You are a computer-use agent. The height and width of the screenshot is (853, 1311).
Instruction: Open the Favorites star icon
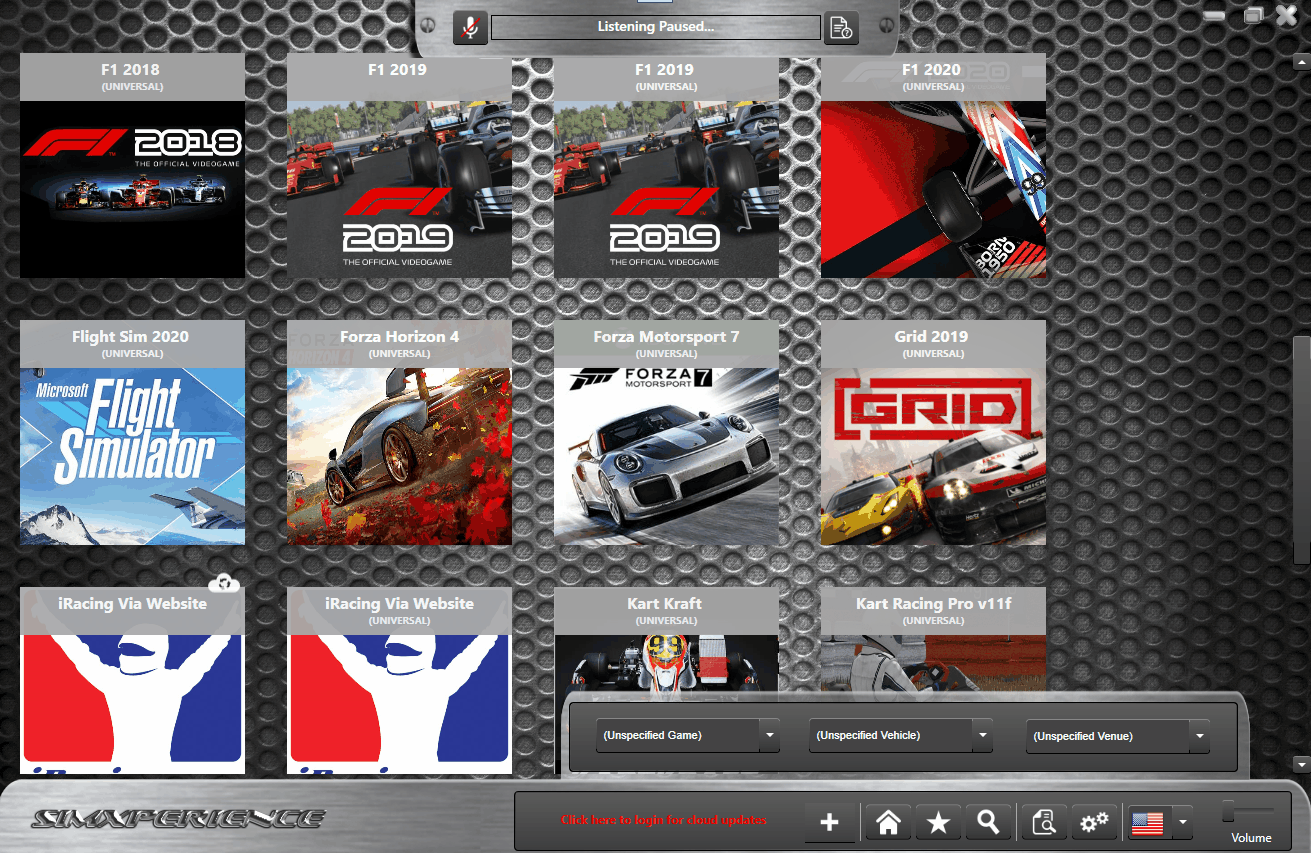[x=938, y=821]
